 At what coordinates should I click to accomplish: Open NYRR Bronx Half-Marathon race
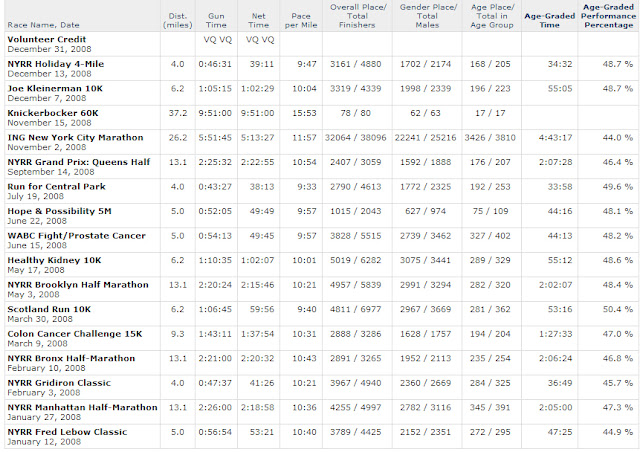coord(71,358)
